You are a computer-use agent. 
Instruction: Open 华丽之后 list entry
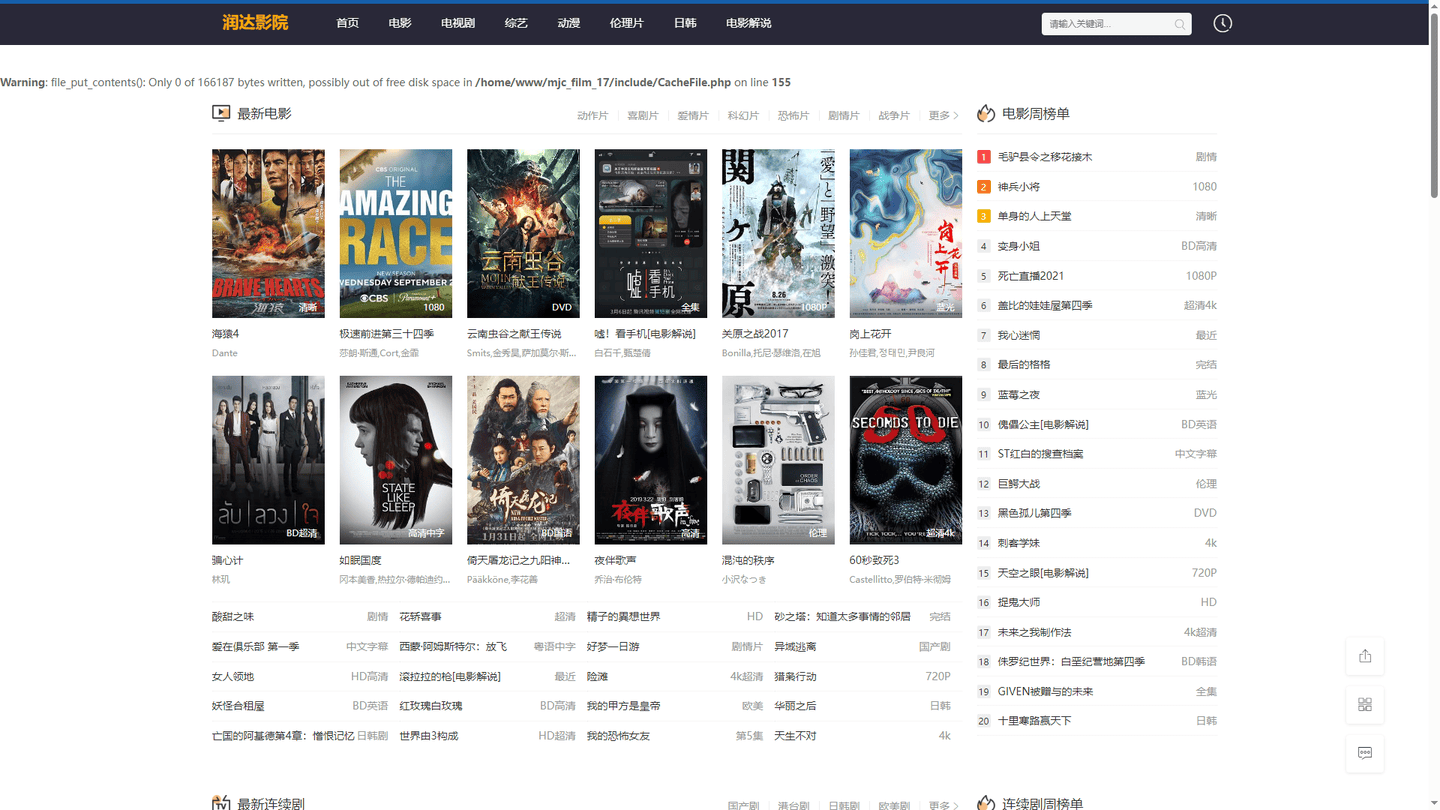pyautogui.click(x=795, y=706)
